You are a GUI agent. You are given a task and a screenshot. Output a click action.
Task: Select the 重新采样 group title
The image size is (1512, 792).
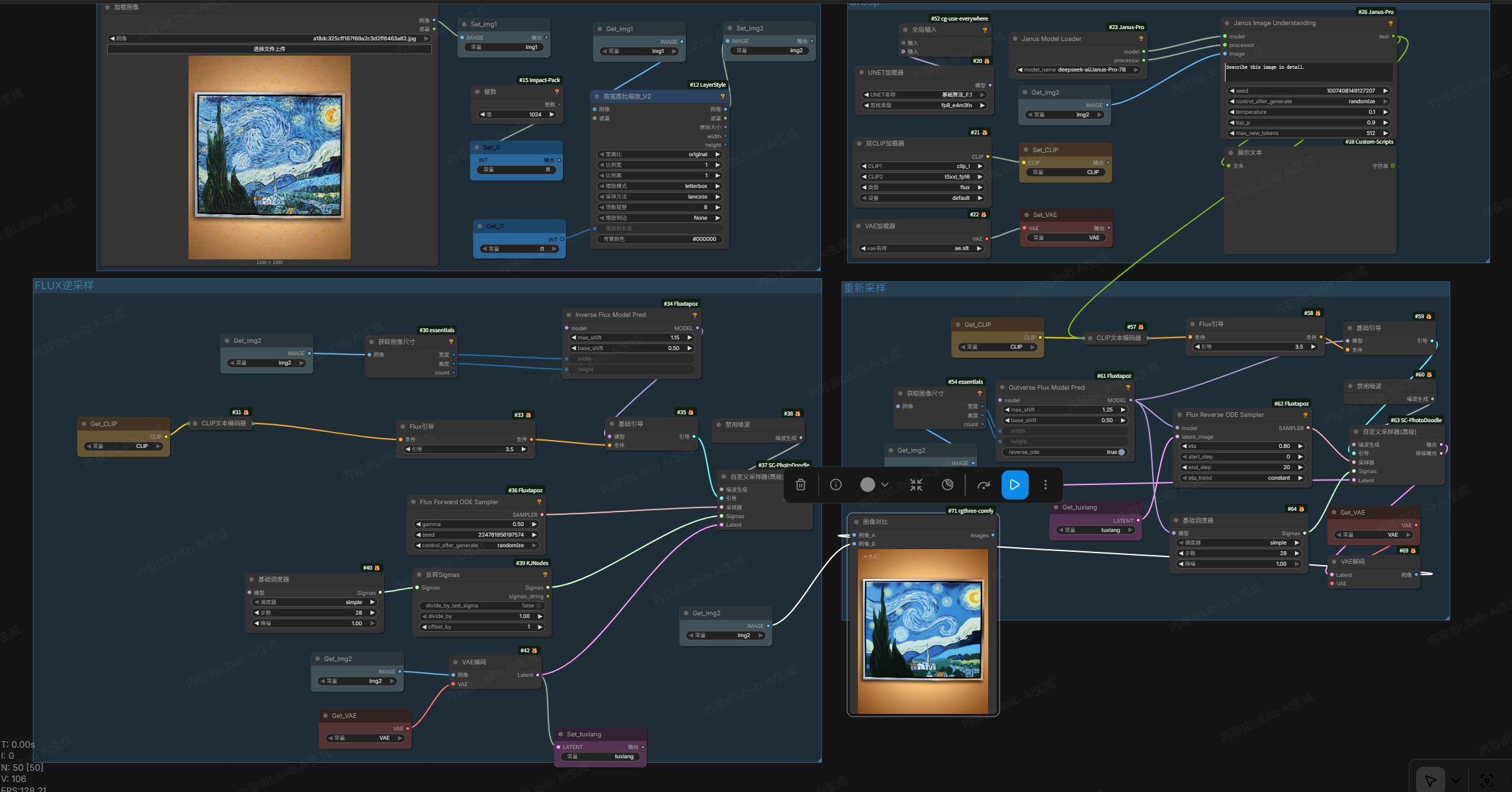(x=864, y=288)
